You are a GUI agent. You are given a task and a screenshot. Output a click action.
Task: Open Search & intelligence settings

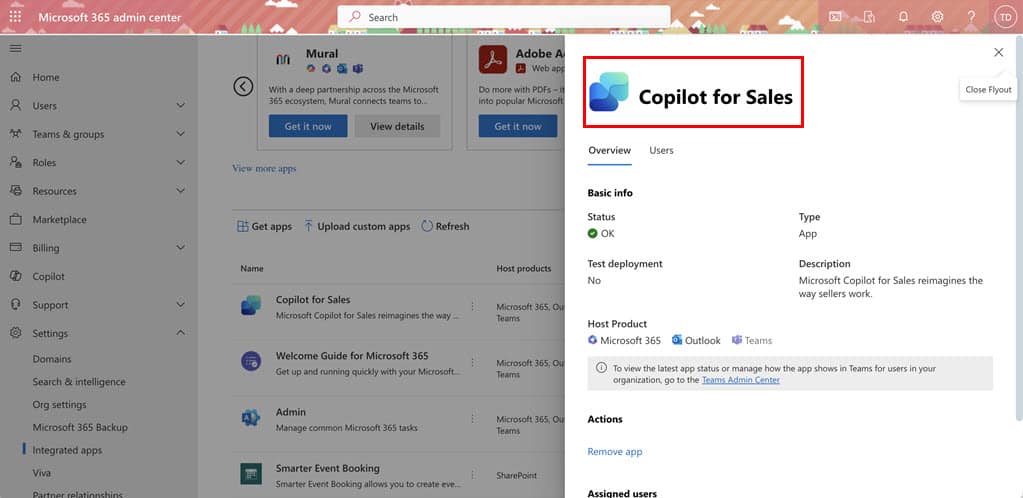pyautogui.click(x=79, y=382)
